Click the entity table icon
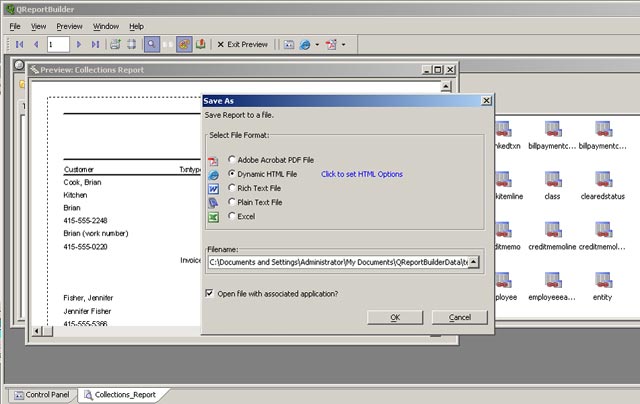The image size is (640, 404). [x=603, y=280]
